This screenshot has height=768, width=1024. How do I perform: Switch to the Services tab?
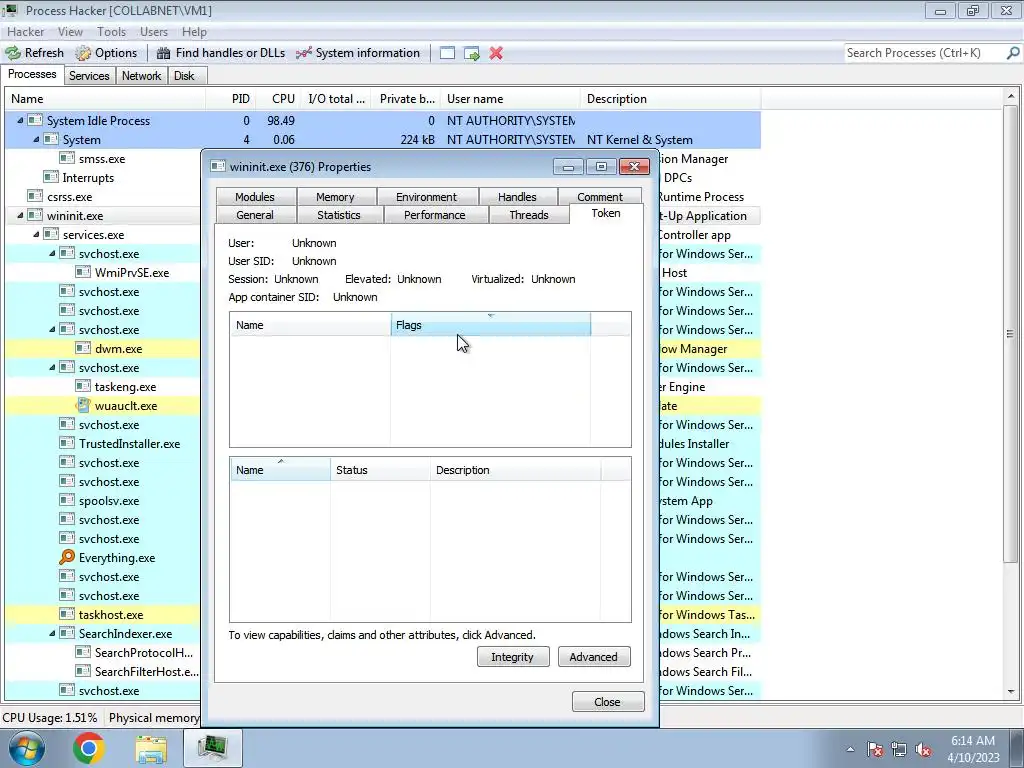point(89,76)
